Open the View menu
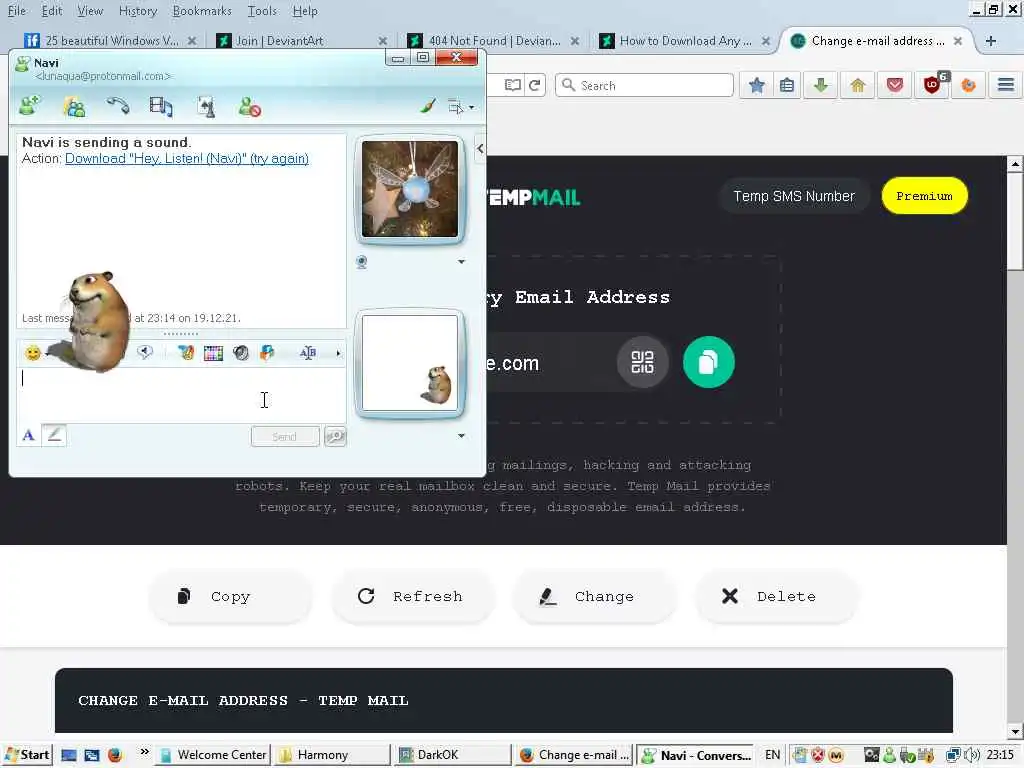Viewport: 1024px width, 768px height. tap(90, 11)
